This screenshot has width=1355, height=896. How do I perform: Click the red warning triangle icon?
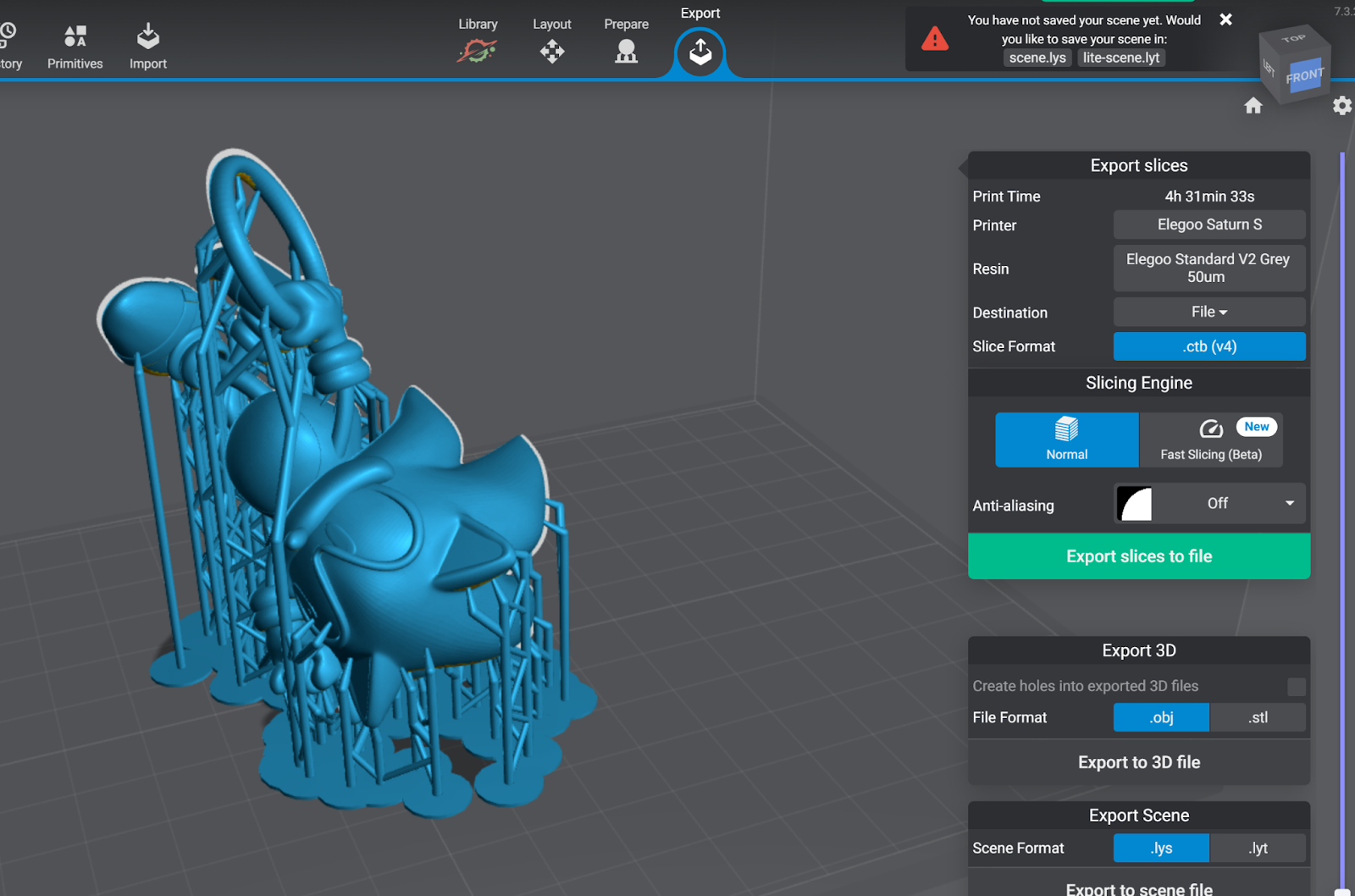click(935, 39)
